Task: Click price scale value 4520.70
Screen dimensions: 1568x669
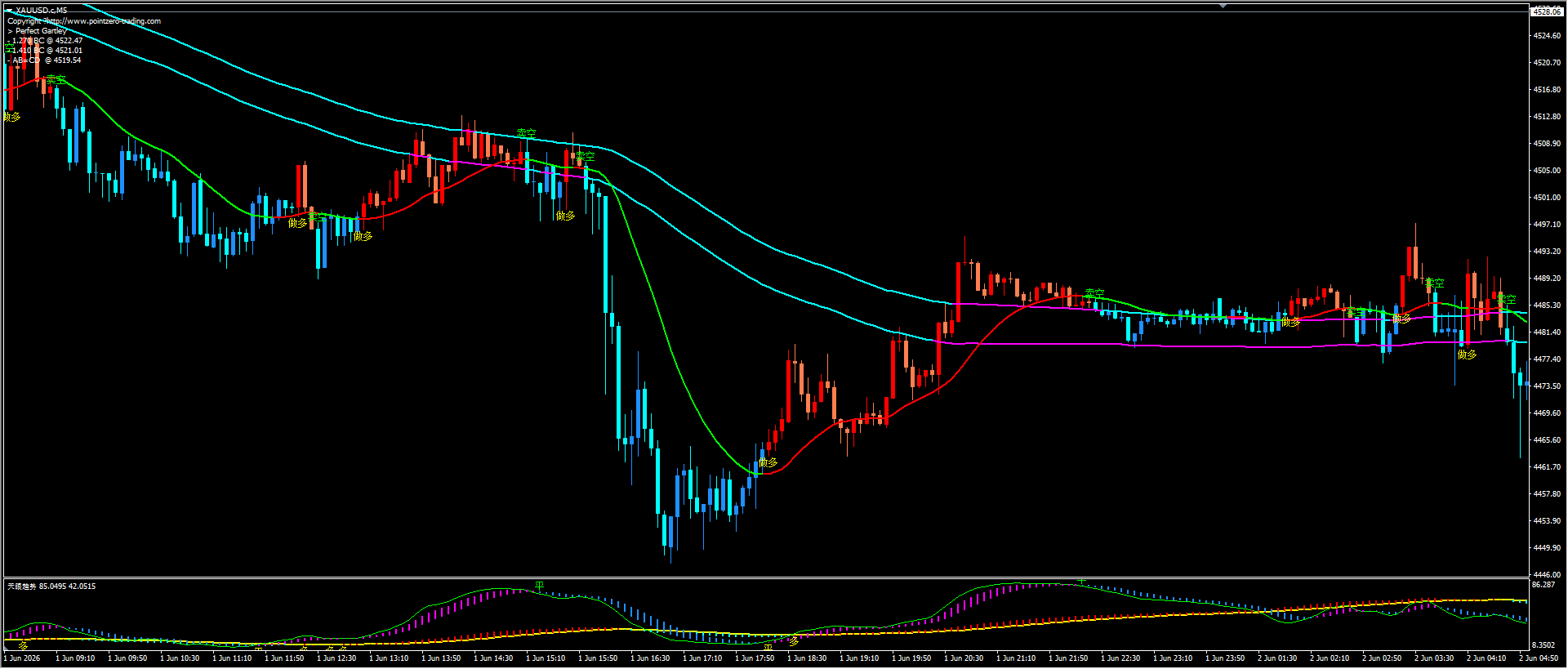Action: 1547,63
